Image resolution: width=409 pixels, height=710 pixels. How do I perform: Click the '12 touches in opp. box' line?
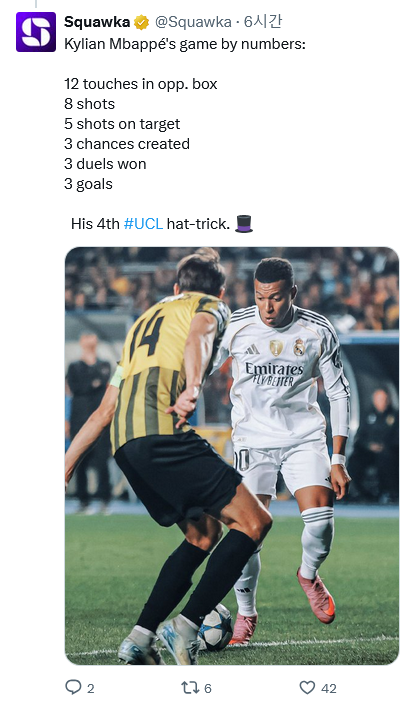pyautogui.click(x=141, y=84)
